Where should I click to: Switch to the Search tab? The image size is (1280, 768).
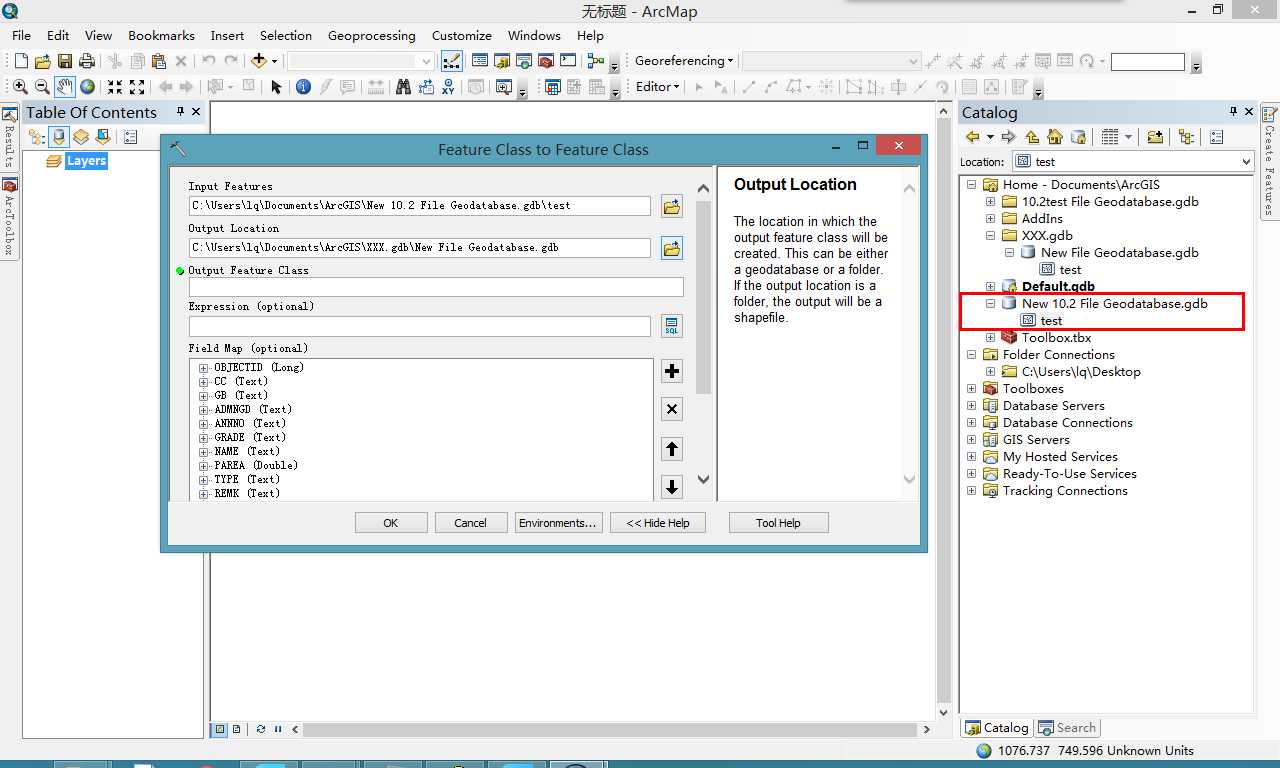coord(1067,728)
